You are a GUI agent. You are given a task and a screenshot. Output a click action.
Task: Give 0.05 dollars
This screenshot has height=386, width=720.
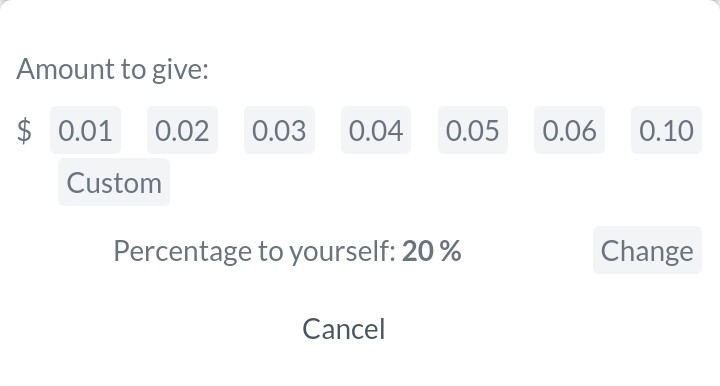pyautogui.click(x=472, y=130)
